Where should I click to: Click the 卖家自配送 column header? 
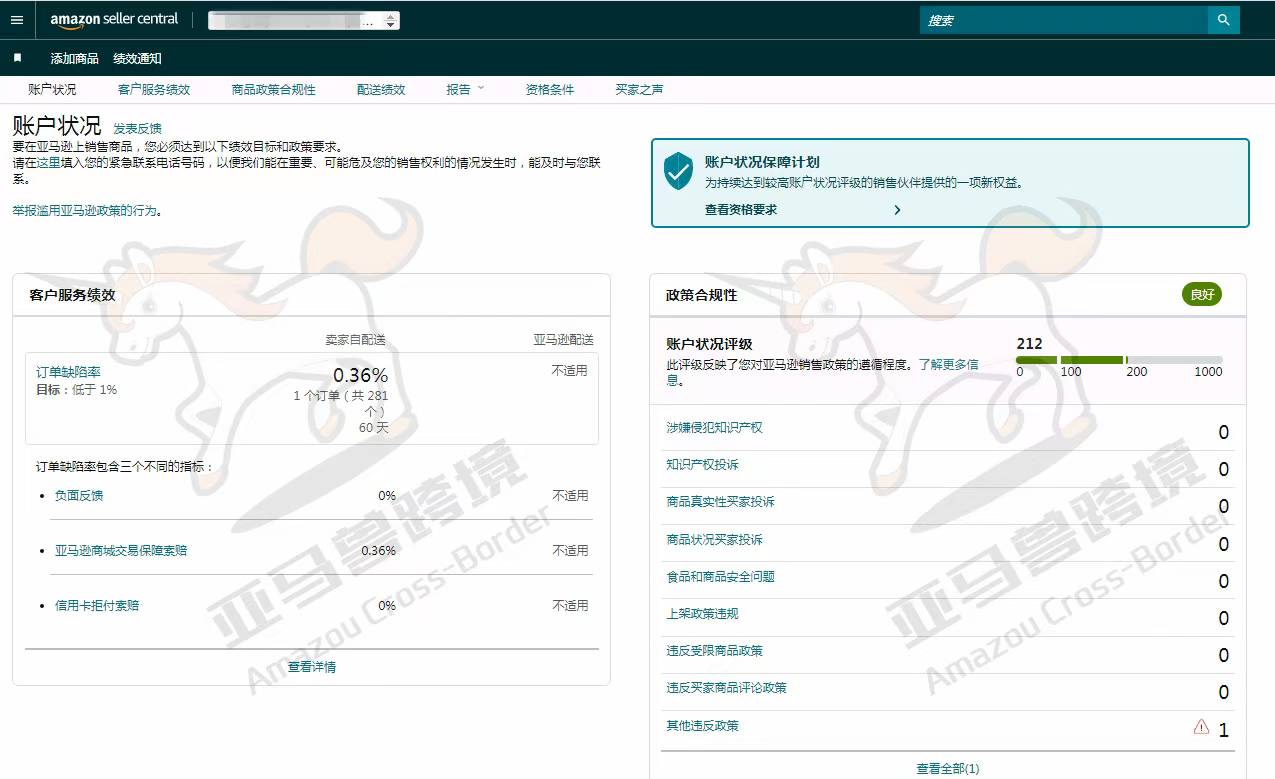[x=355, y=341]
